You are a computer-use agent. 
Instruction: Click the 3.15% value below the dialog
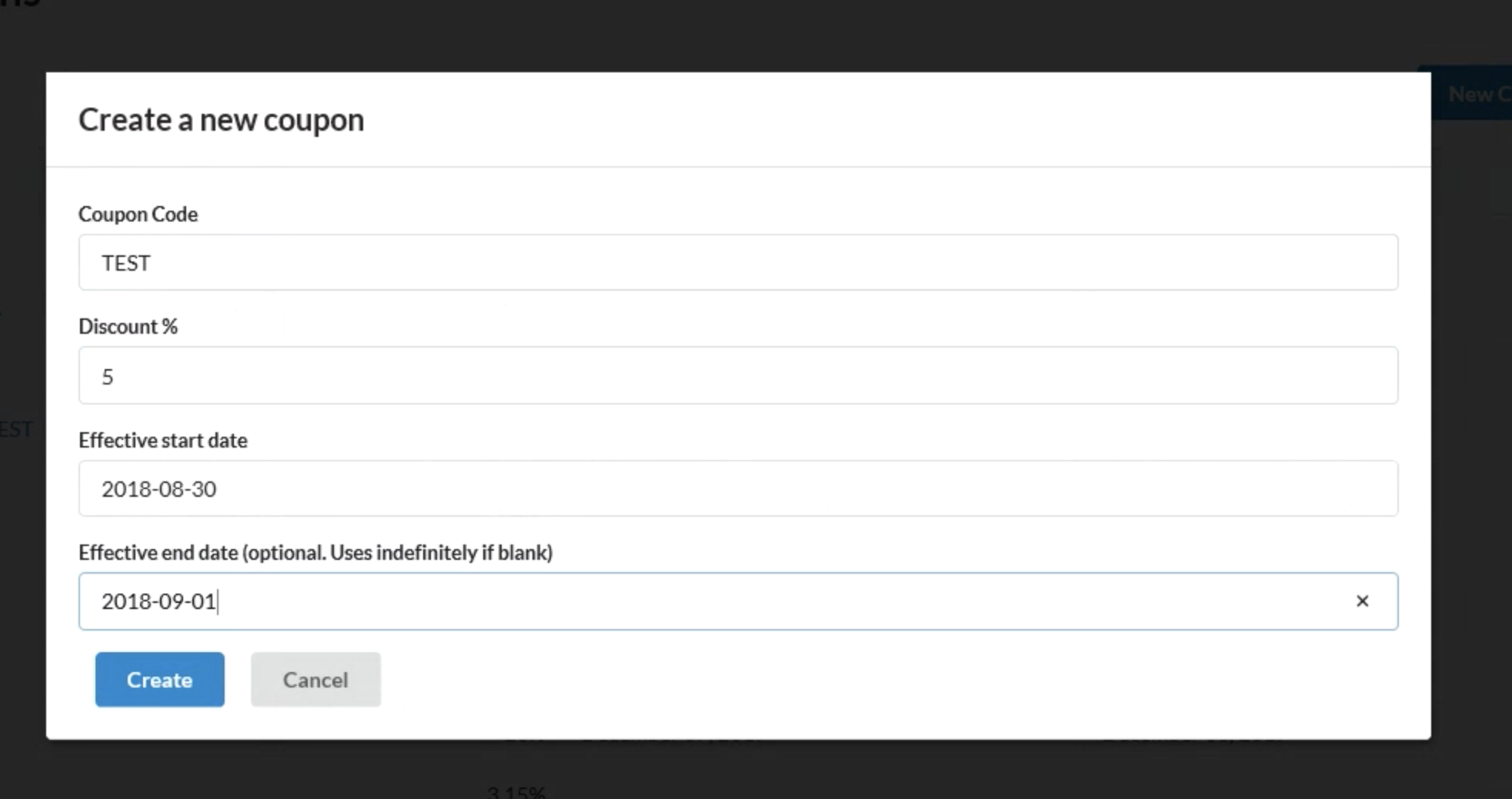[516, 791]
